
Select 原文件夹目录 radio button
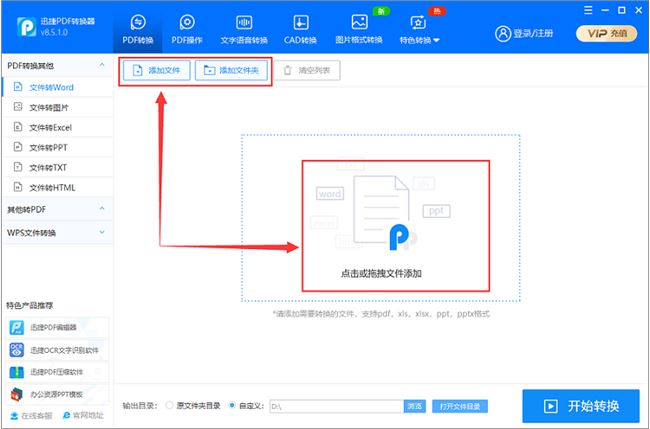click(169, 405)
